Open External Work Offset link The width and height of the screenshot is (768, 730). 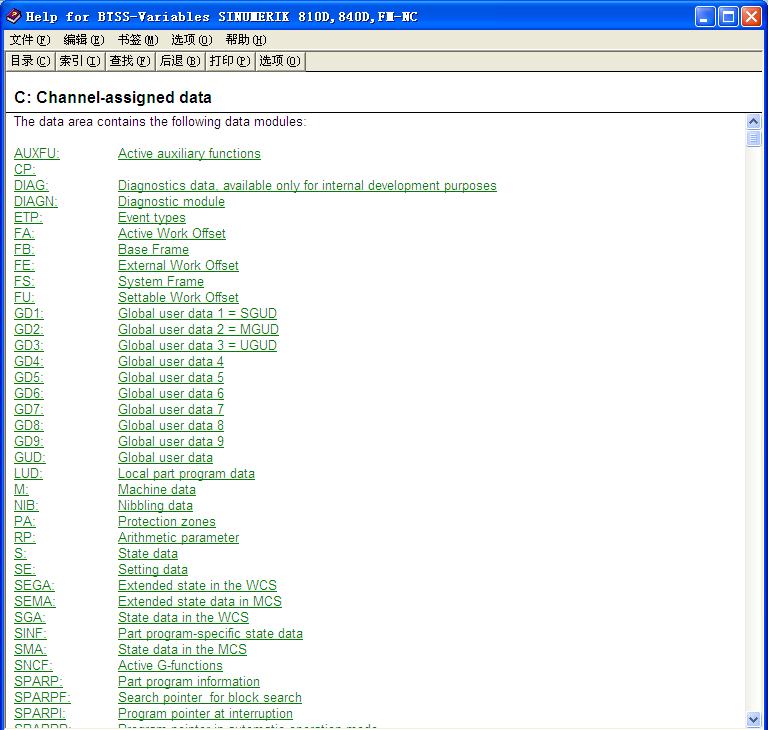coord(178,266)
